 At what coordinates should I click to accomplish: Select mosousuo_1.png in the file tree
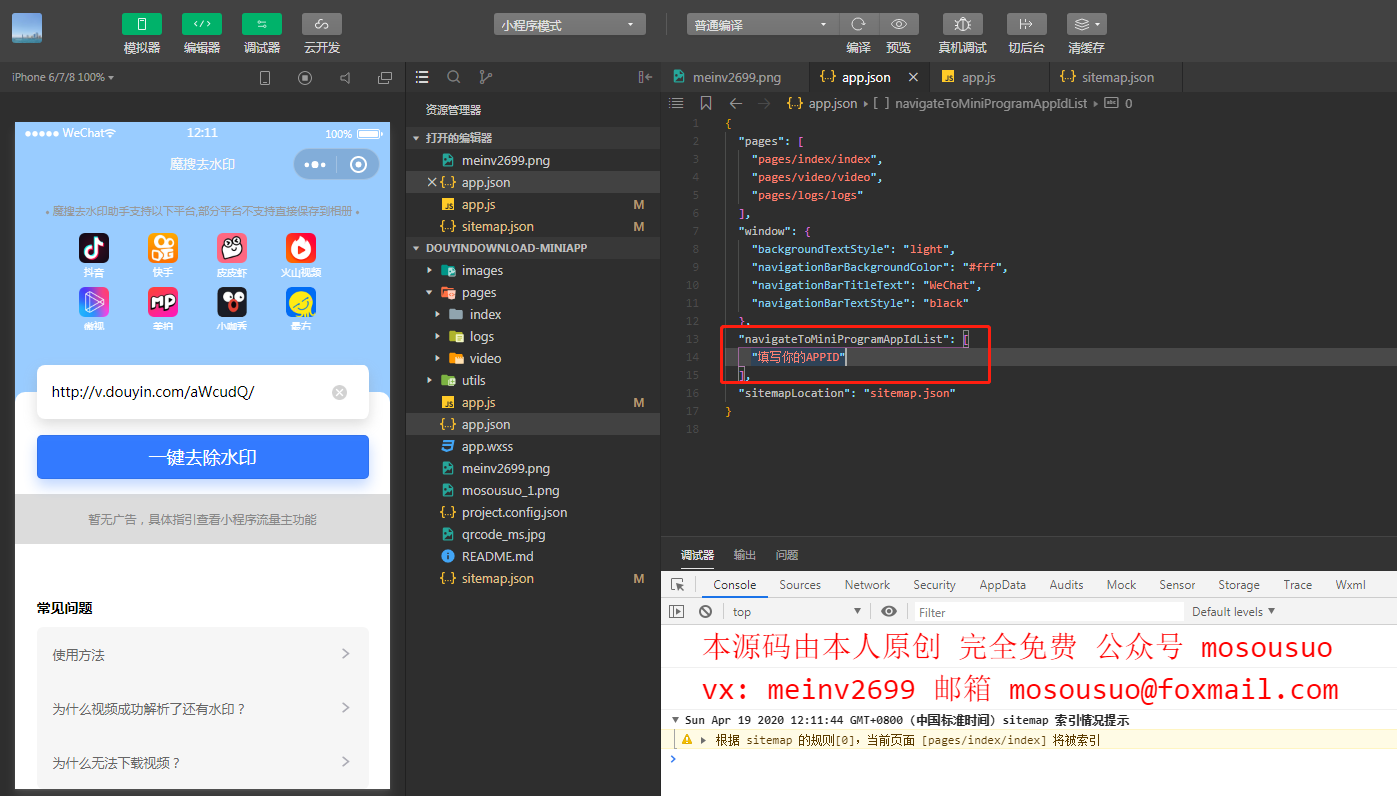point(533,490)
